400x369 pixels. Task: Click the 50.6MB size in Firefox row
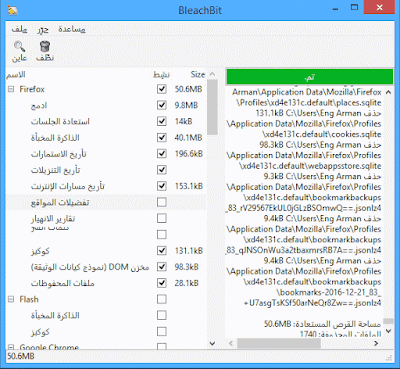click(x=189, y=89)
